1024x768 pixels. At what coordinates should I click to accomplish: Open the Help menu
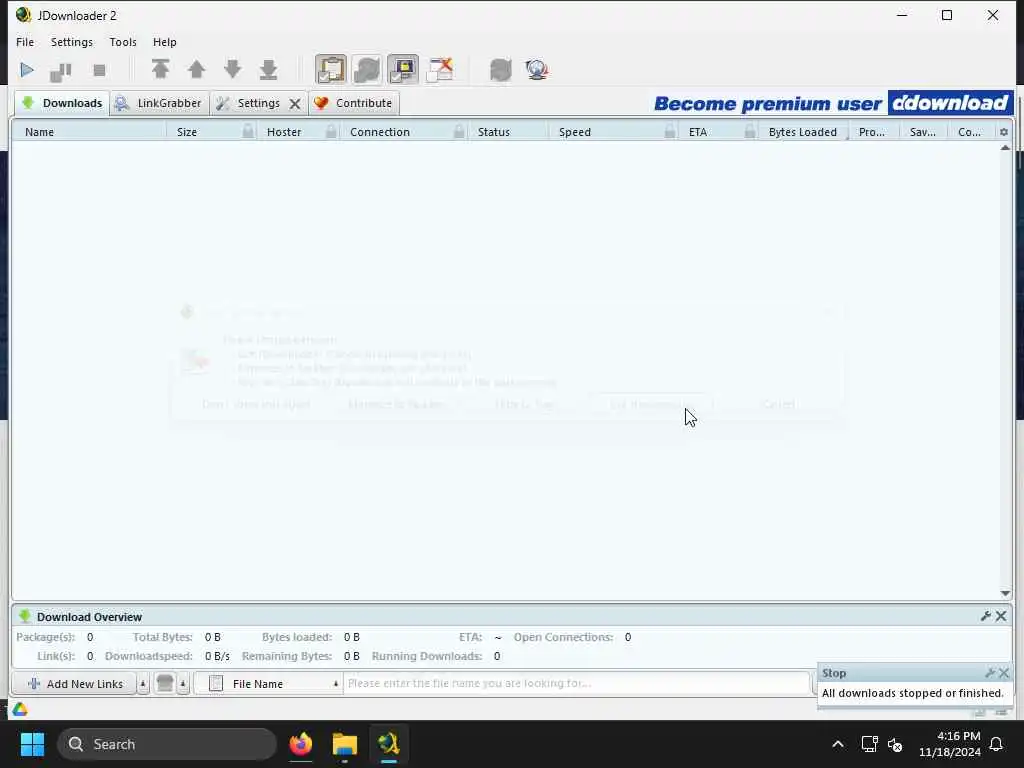(165, 42)
